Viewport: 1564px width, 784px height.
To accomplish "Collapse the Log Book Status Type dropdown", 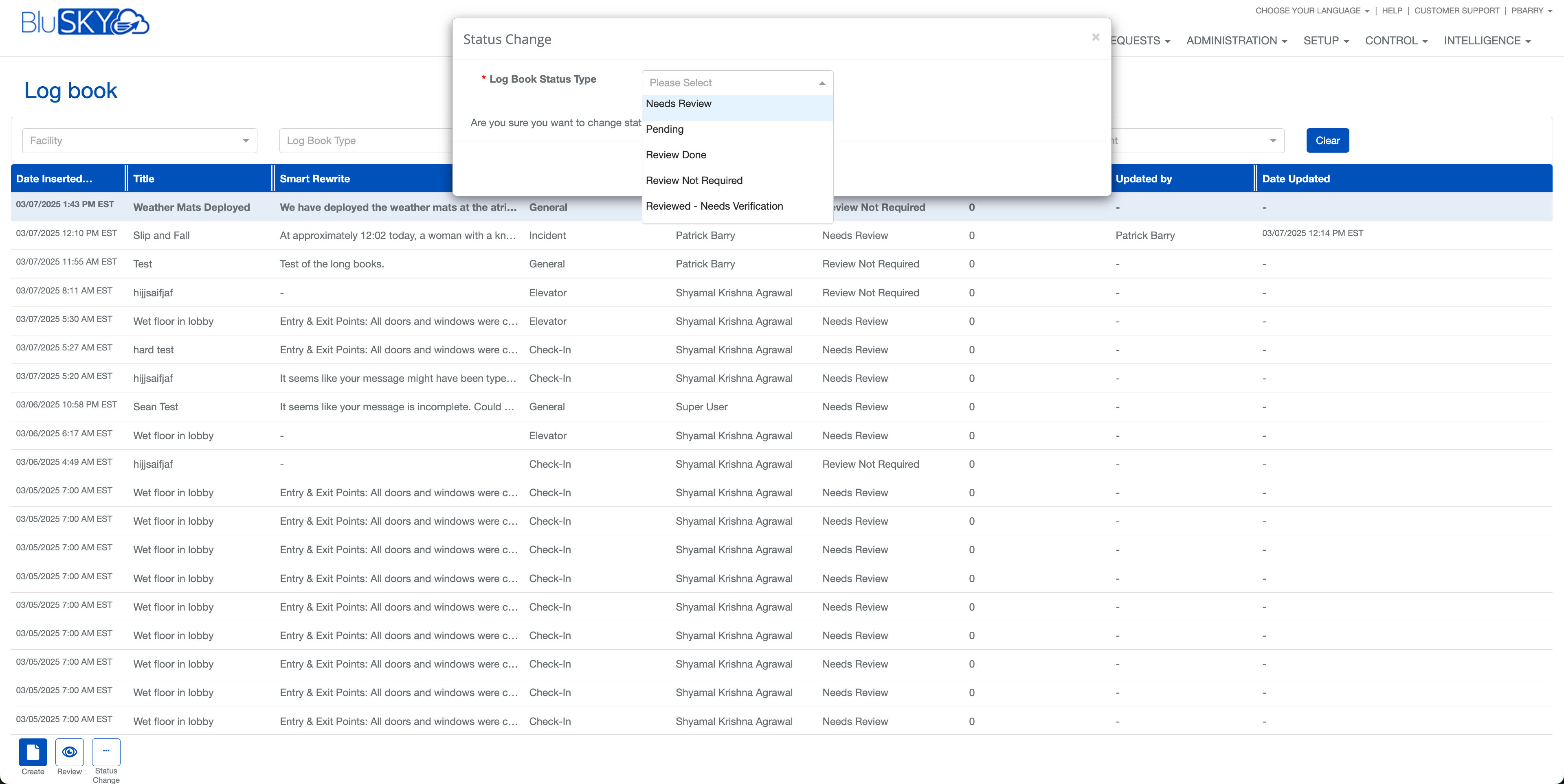I will click(x=822, y=83).
